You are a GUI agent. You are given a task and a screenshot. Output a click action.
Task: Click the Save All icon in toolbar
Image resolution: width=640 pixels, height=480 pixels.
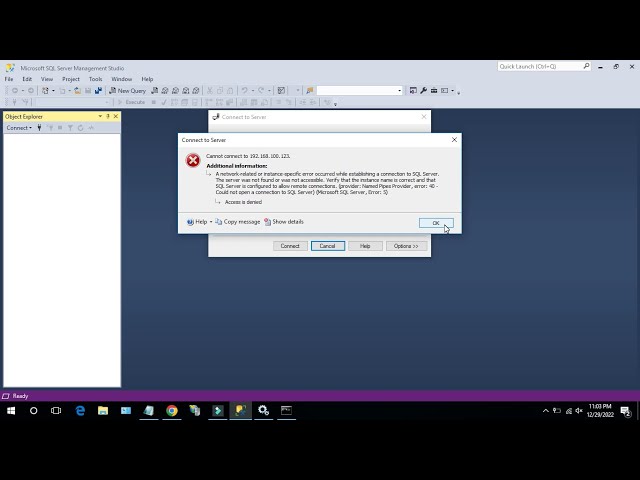pyautogui.click(x=98, y=91)
